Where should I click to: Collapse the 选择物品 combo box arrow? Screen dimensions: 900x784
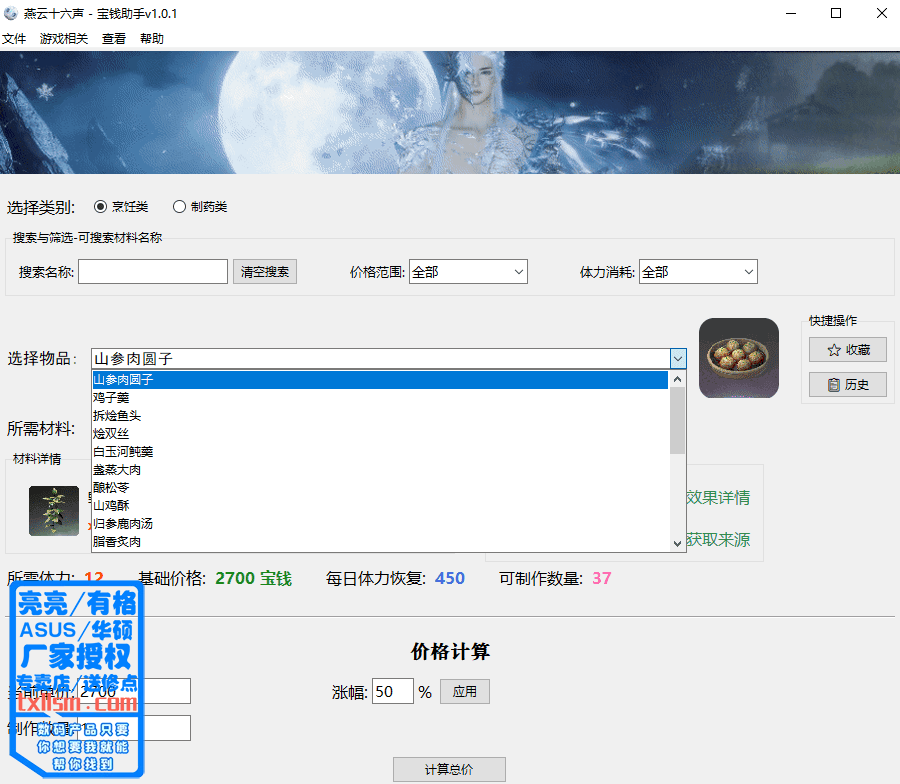(x=678, y=359)
